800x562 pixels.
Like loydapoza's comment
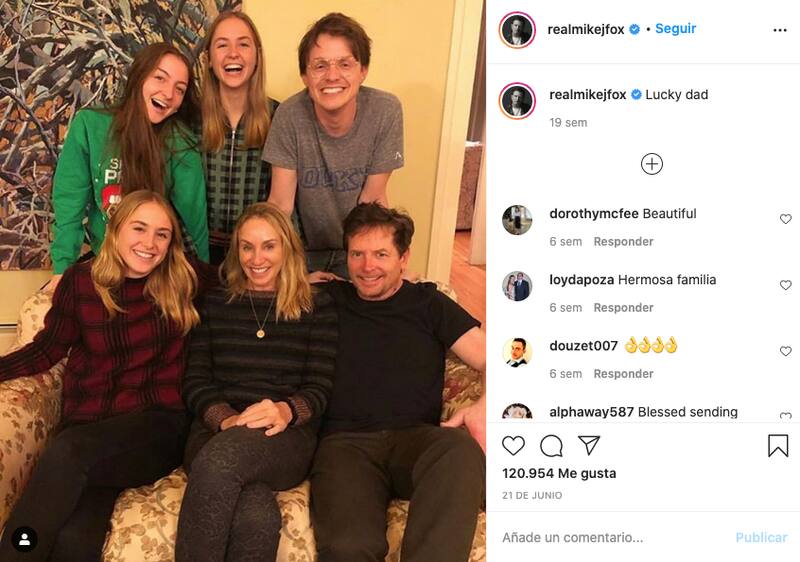(x=785, y=285)
